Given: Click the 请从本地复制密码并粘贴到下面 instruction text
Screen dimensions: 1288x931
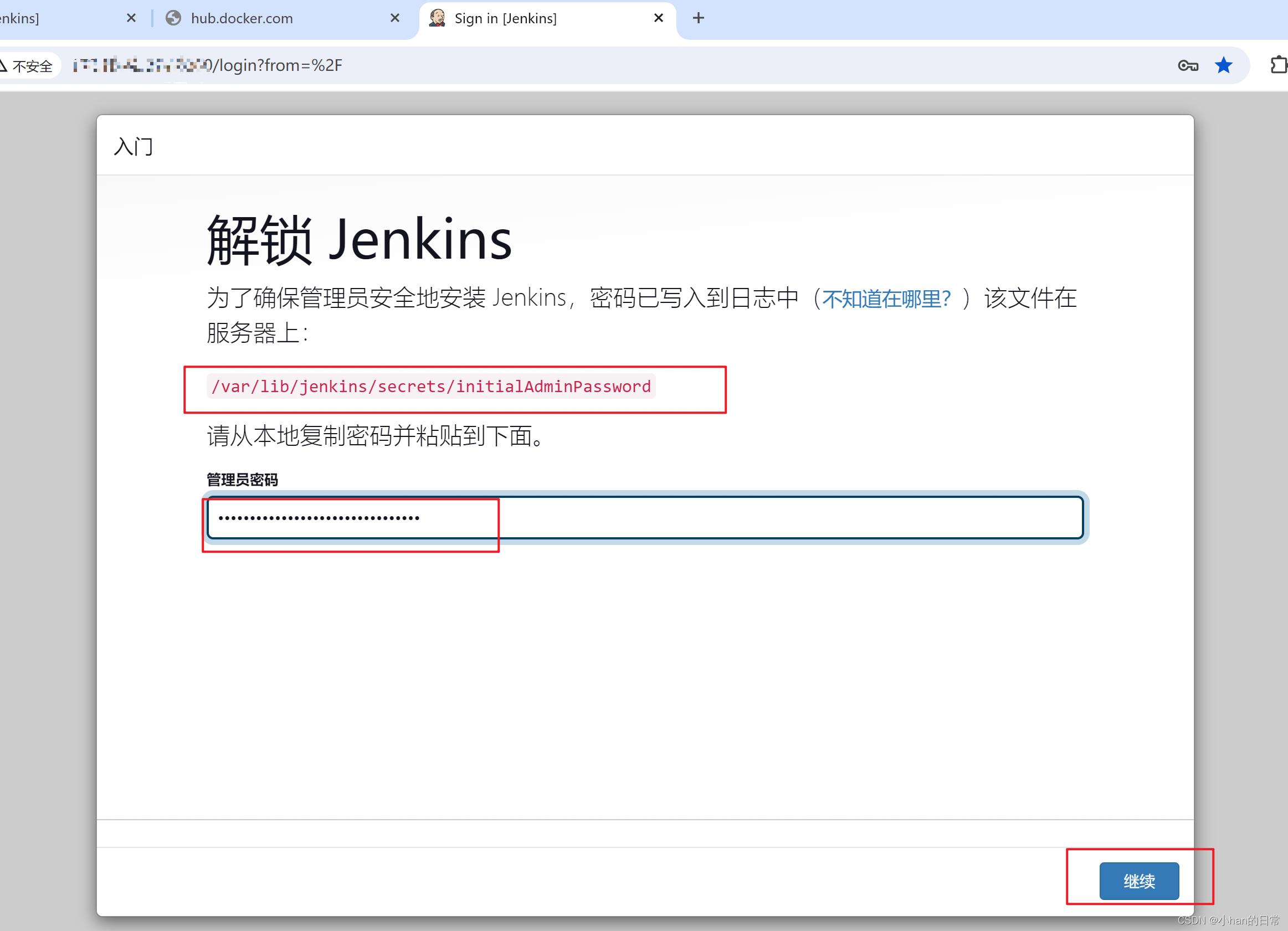Looking at the screenshot, I should click(x=377, y=435).
